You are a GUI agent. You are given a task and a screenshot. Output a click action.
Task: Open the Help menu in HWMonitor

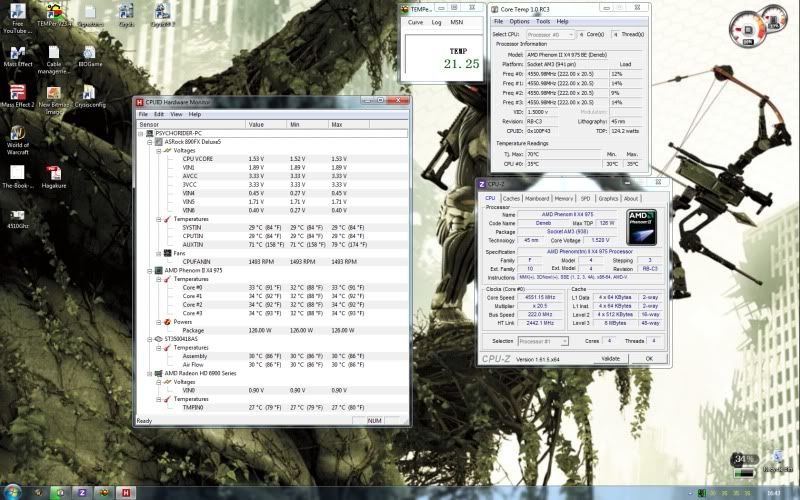coord(195,114)
